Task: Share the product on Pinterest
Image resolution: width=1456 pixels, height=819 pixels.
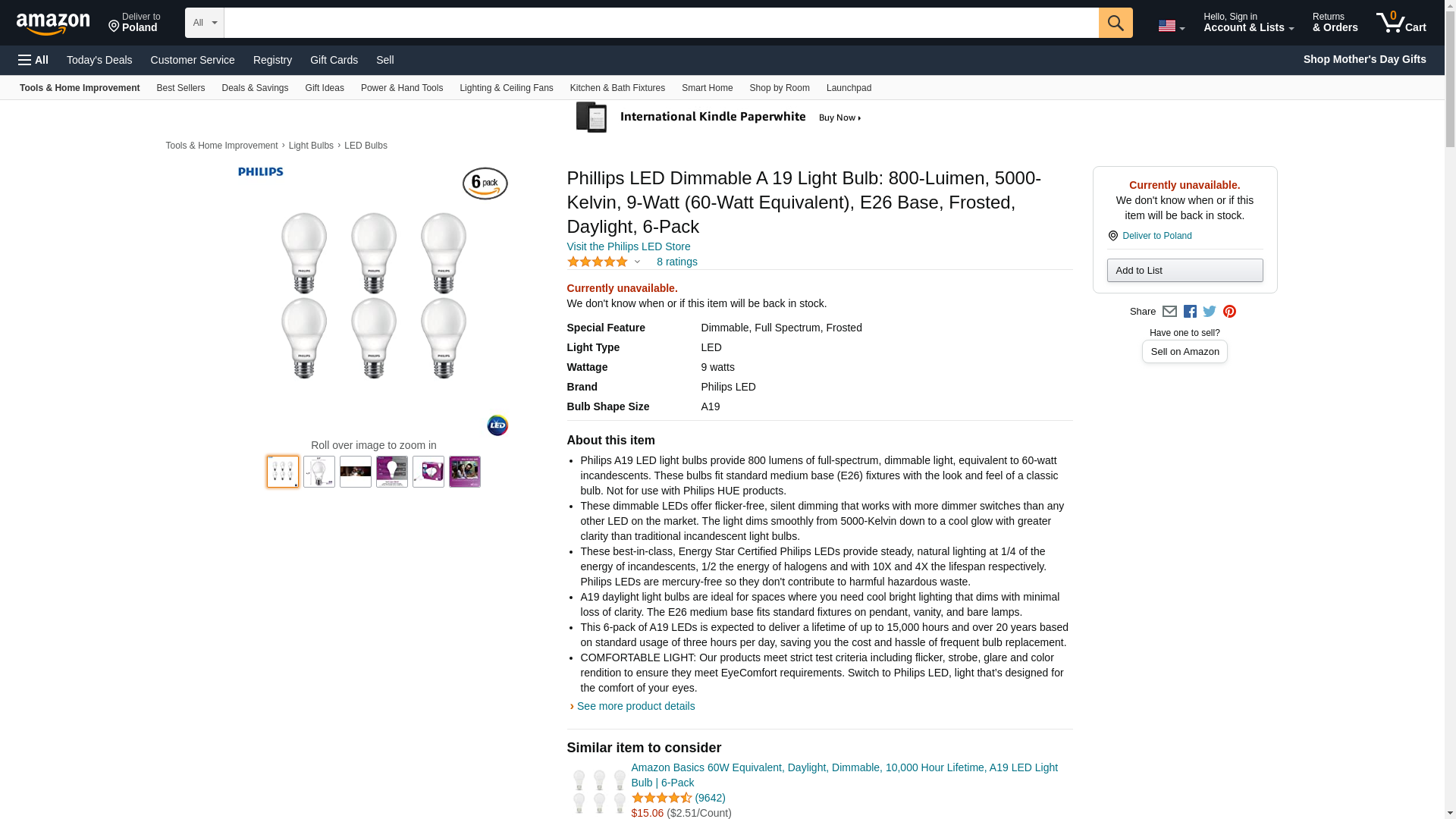Action: (1229, 312)
